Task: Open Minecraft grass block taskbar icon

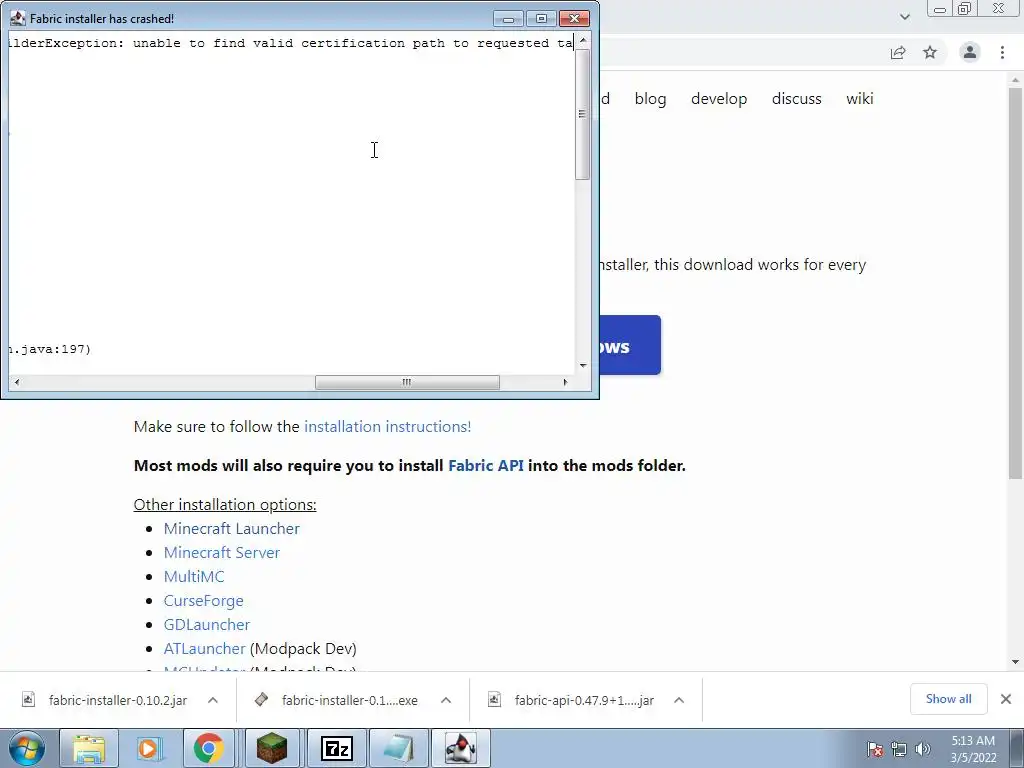Action: 272,748
